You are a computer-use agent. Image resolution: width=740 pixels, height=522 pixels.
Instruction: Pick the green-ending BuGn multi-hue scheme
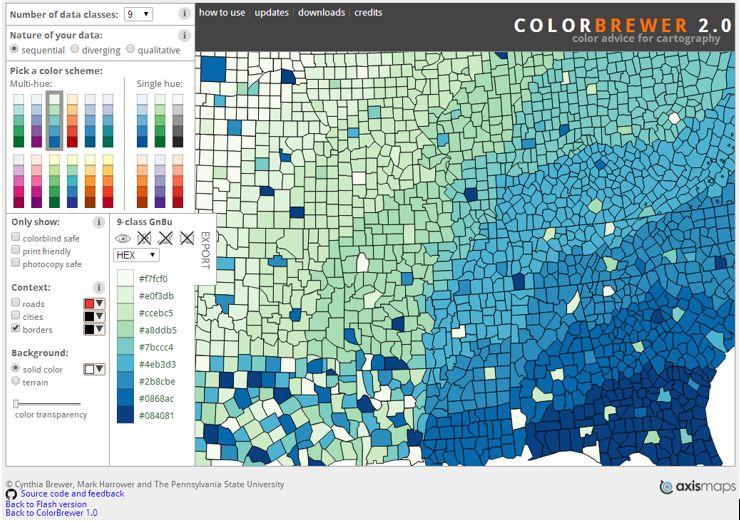pos(18,121)
